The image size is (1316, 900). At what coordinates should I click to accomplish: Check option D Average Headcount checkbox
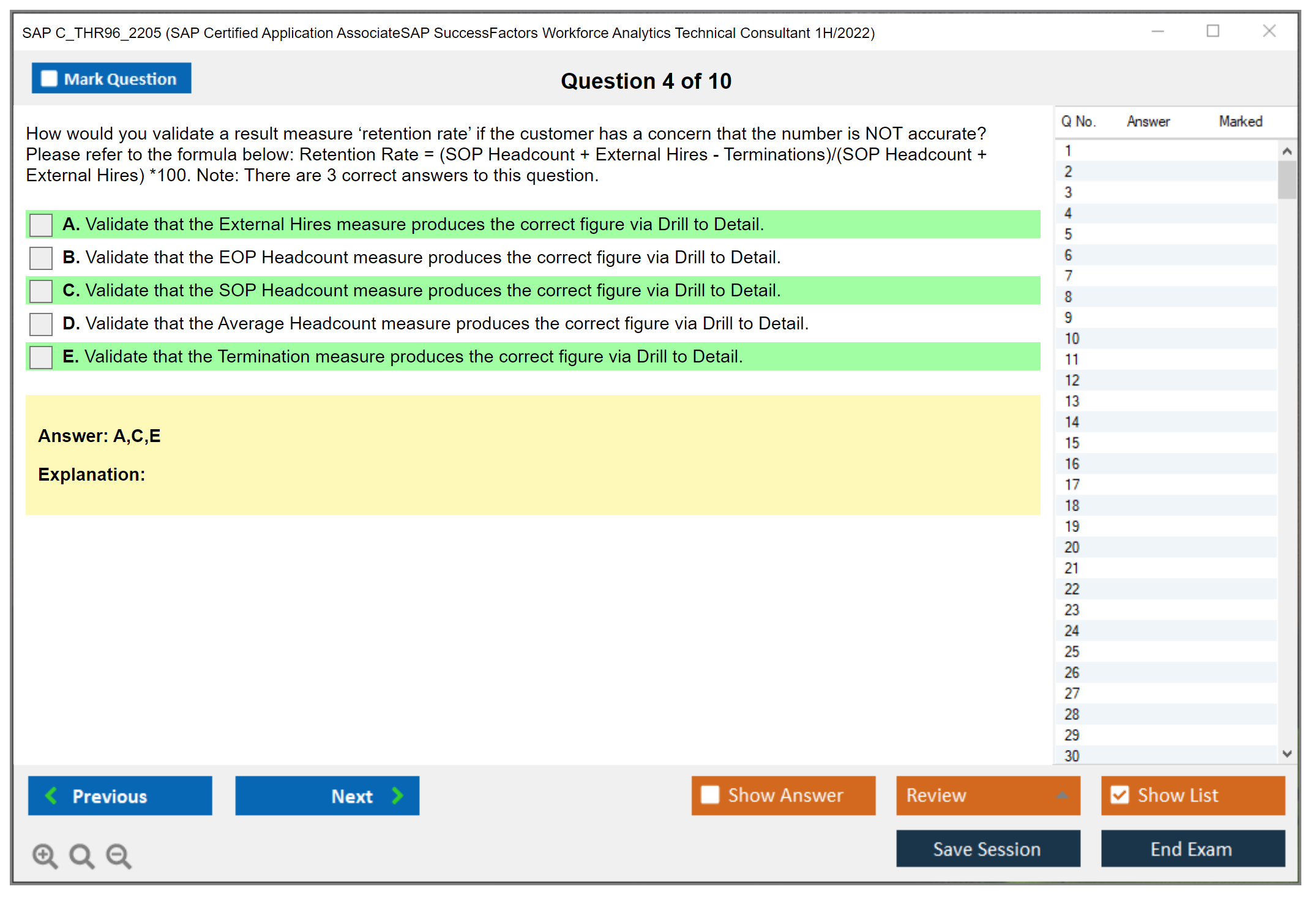(41, 324)
